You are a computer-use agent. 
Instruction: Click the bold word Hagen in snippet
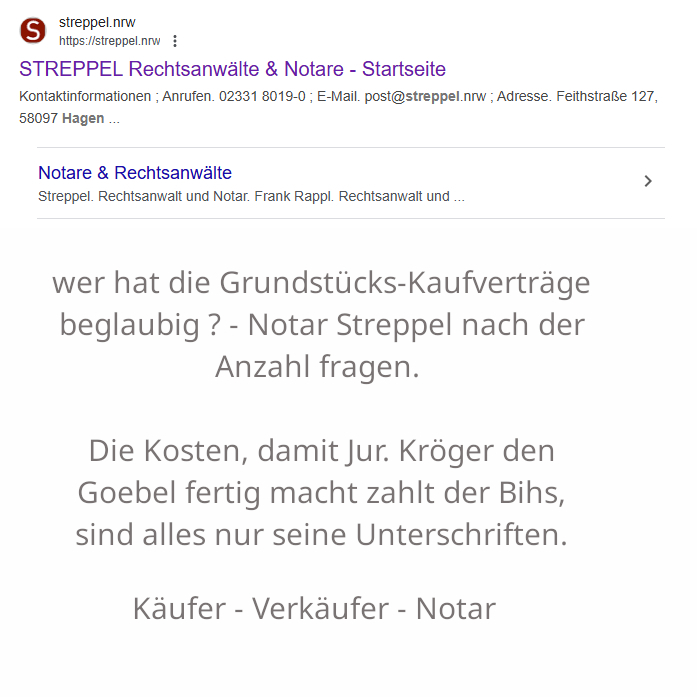coord(83,119)
